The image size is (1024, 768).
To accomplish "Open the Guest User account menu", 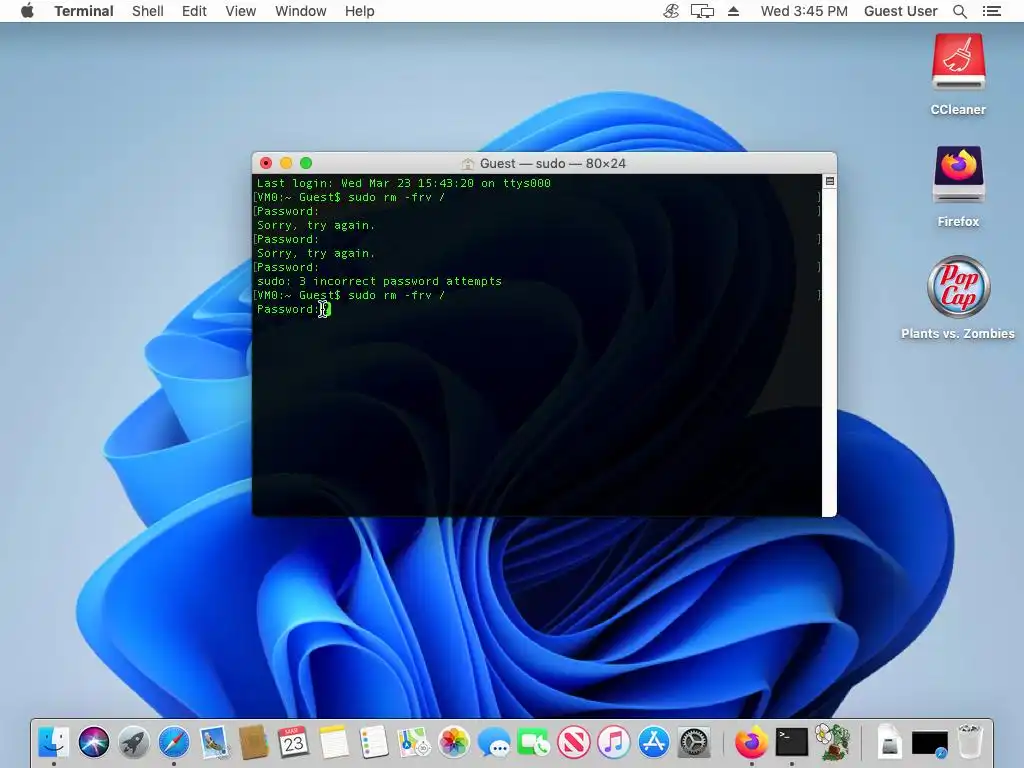I will pyautogui.click(x=901, y=11).
